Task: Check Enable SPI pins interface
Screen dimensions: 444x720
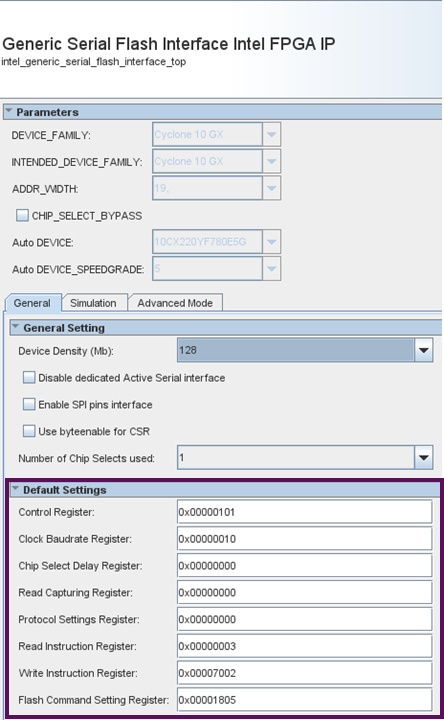Action: (29, 404)
